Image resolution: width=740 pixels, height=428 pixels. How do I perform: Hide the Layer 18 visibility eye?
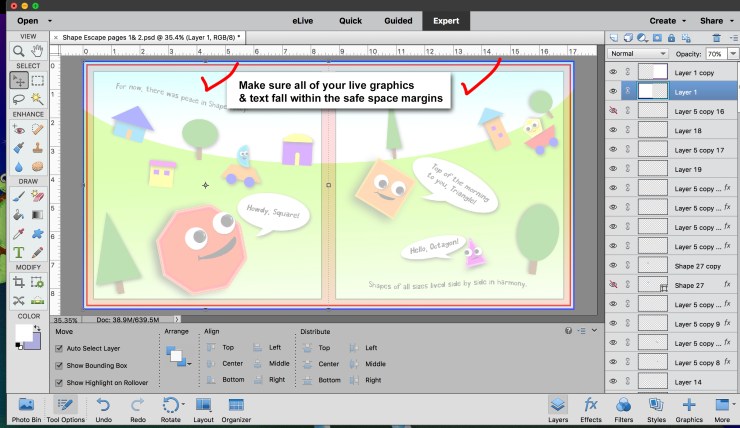612,131
